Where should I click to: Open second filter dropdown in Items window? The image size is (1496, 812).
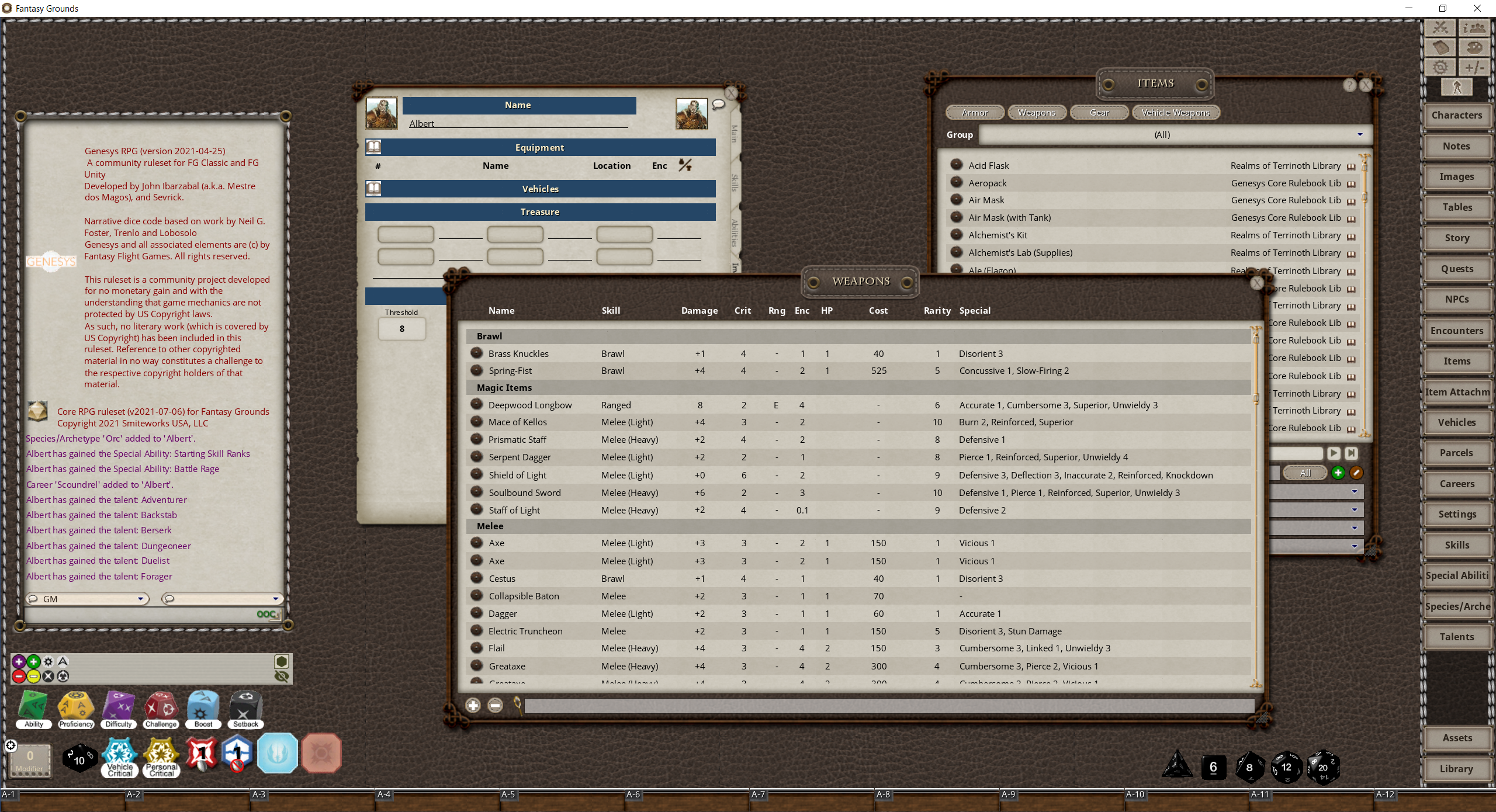1316,510
